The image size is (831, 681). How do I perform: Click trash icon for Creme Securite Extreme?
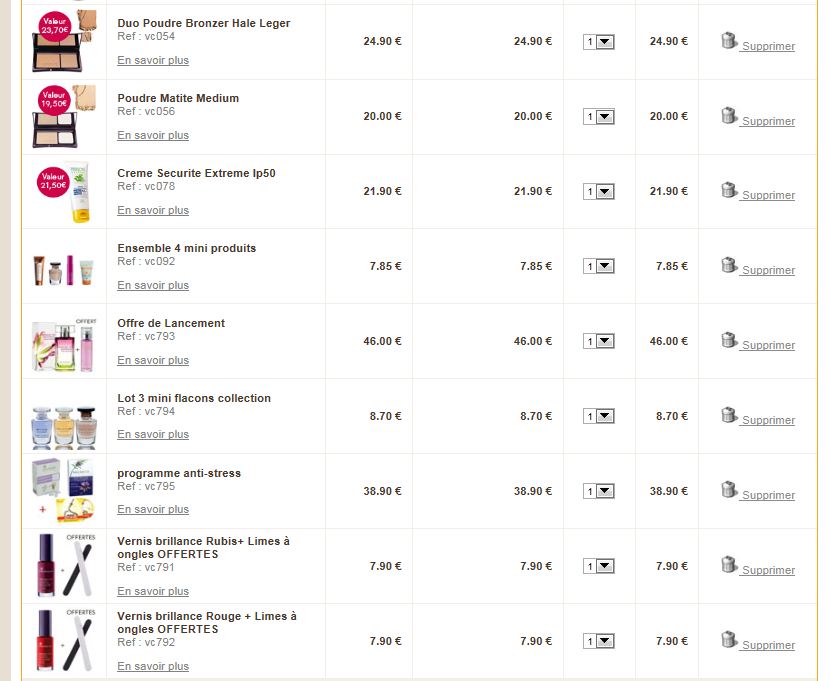[729, 190]
